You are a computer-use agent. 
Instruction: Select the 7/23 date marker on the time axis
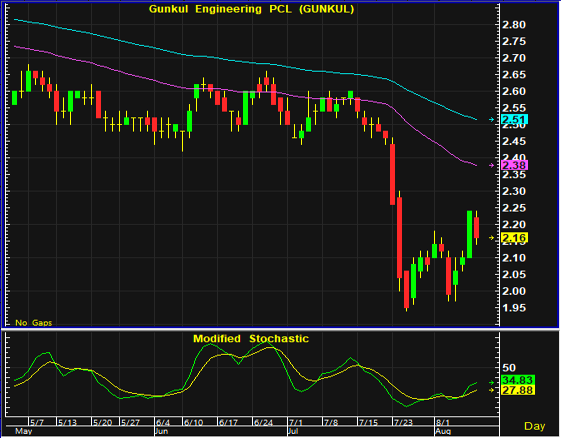(x=403, y=423)
